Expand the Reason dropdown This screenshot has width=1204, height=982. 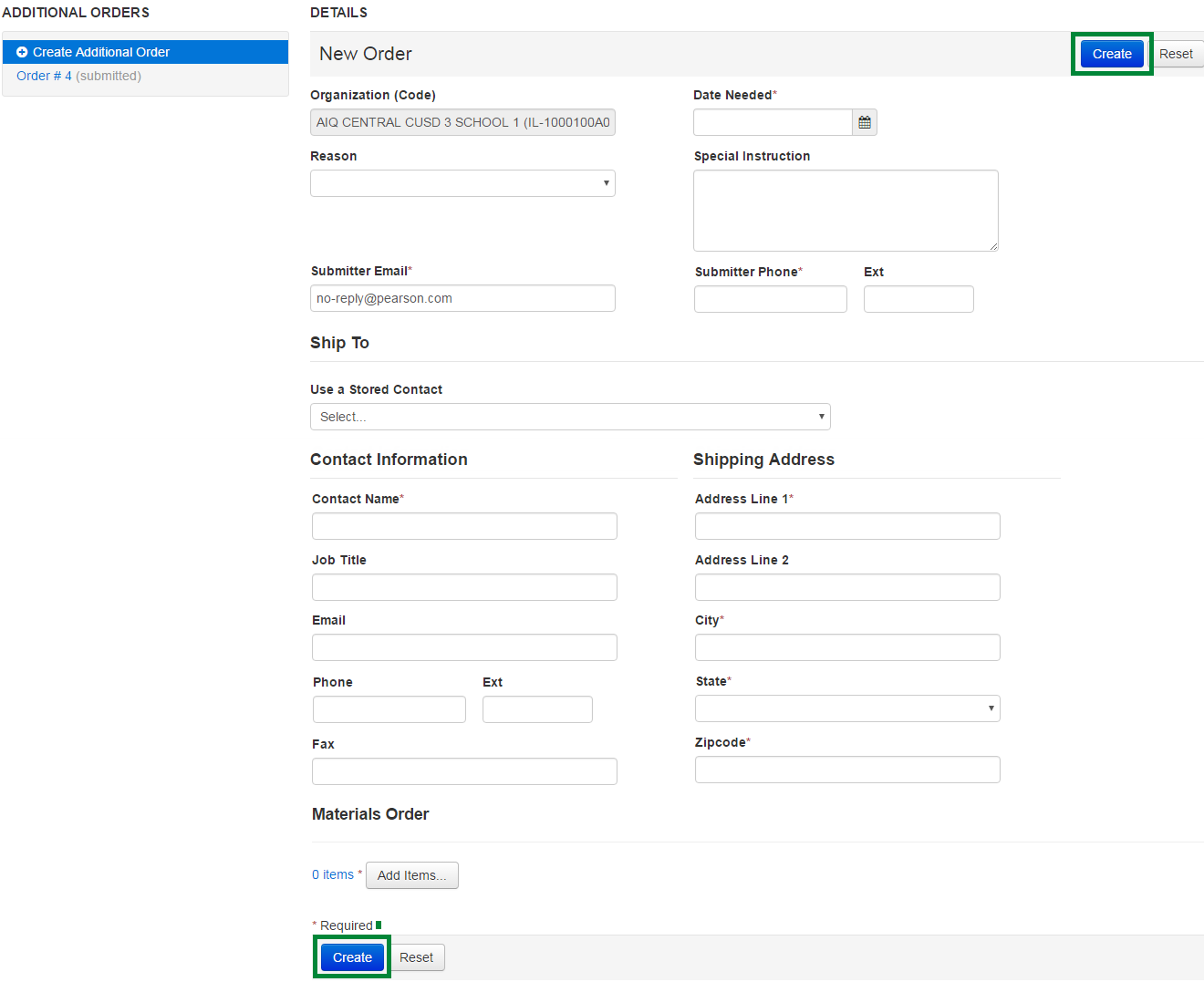(x=462, y=183)
